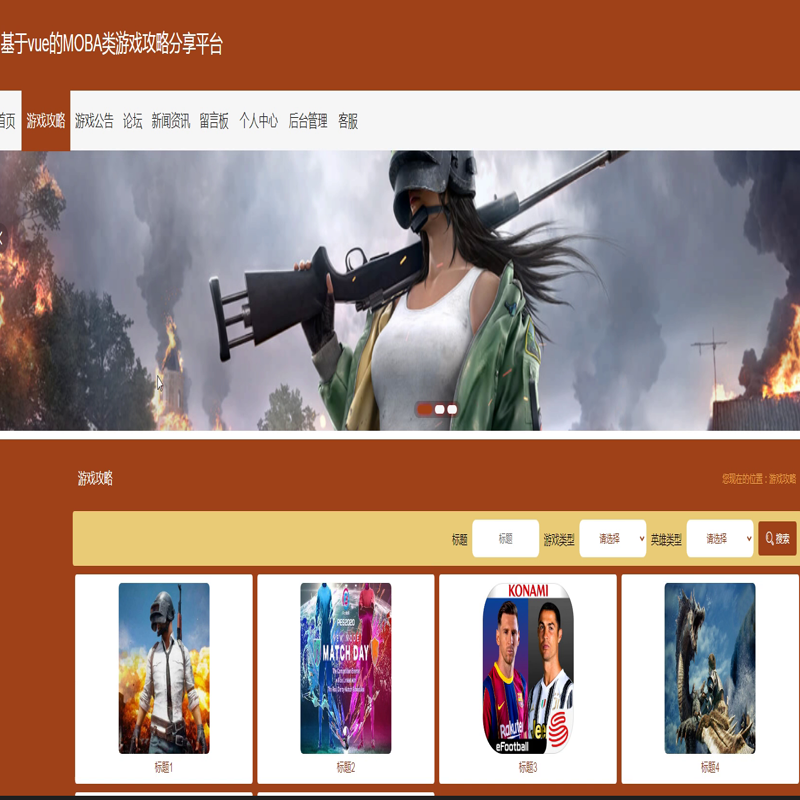800x800 pixels.
Task: Expand the 英雄类型 dropdown
Action: coord(720,538)
